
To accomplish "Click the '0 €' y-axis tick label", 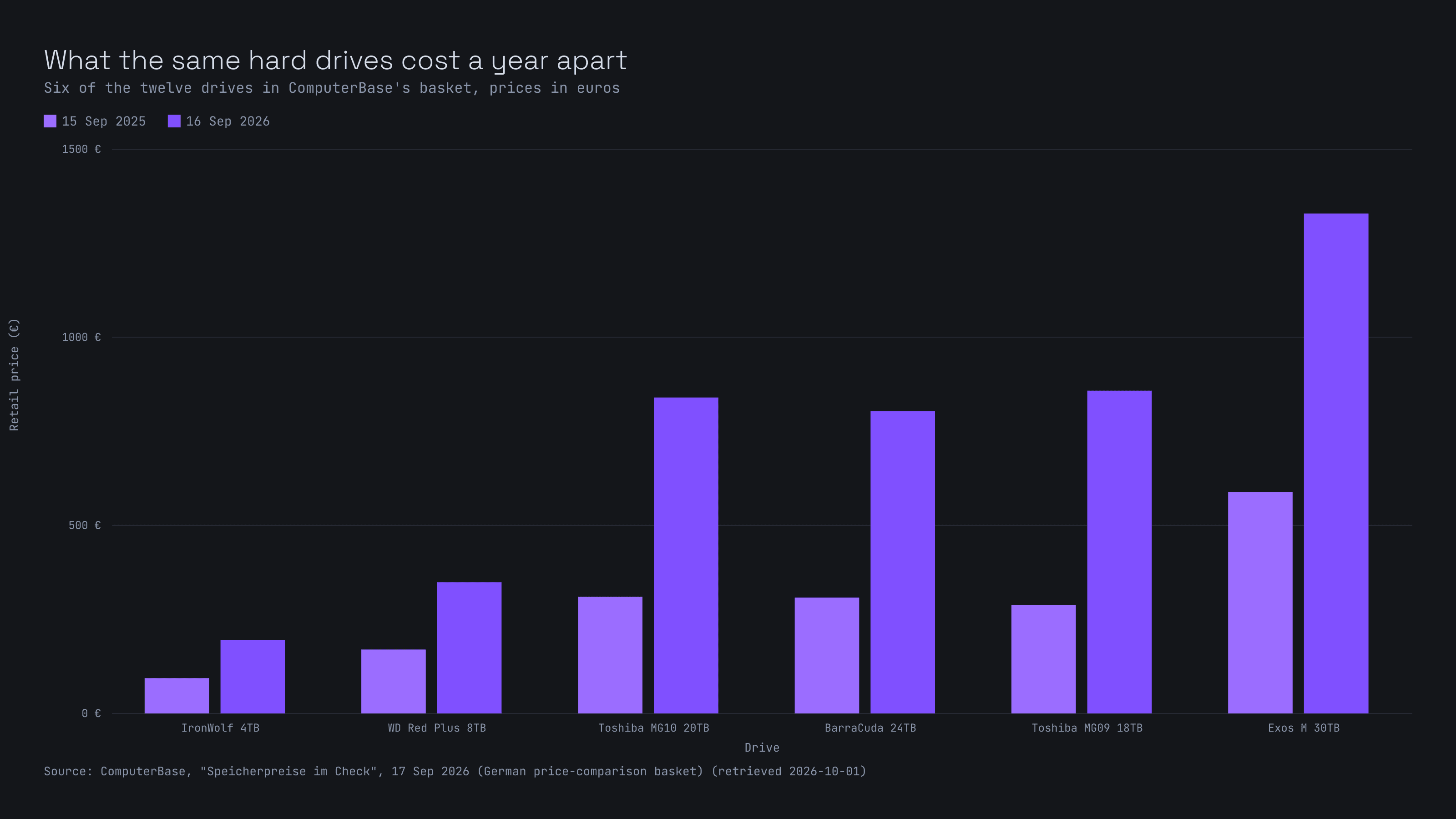I will (x=91, y=713).
